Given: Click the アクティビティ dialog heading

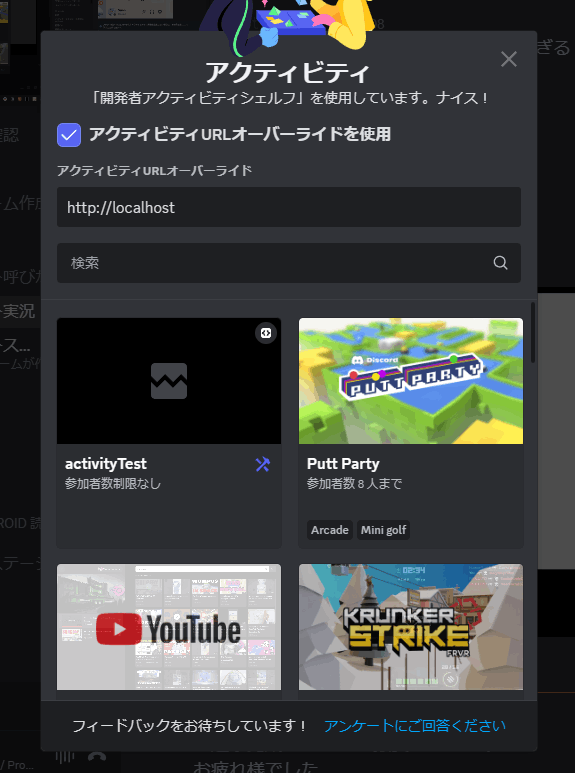Looking at the screenshot, I should tap(288, 72).
